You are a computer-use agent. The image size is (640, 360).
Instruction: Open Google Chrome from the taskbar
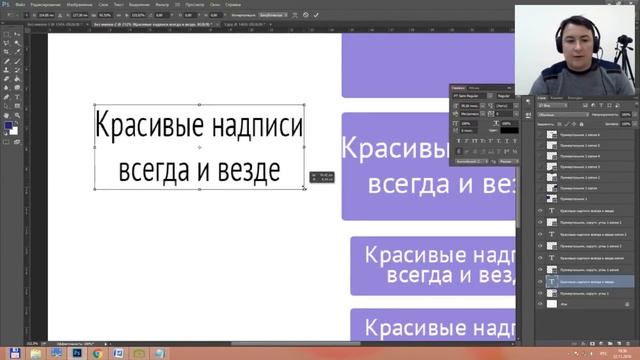tap(97, 353)
